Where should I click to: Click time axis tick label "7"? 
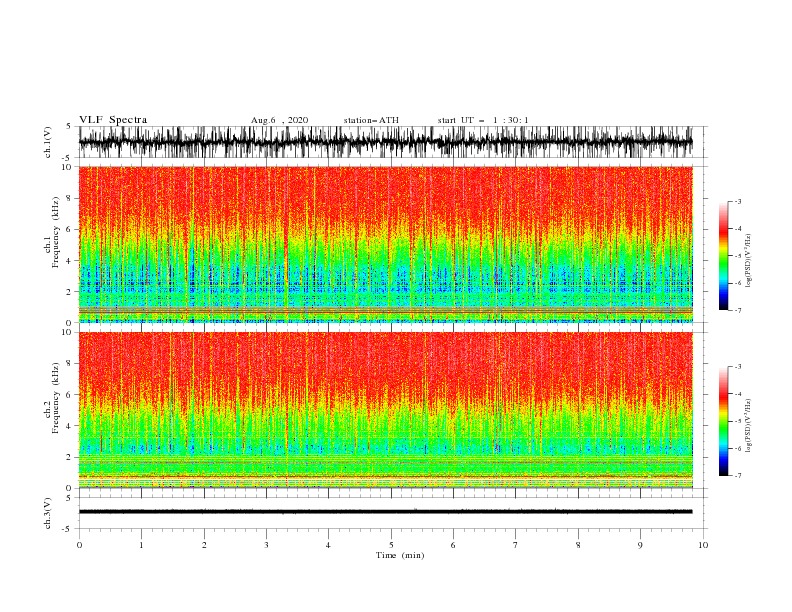pyautogui.click(x=515, y=545)
